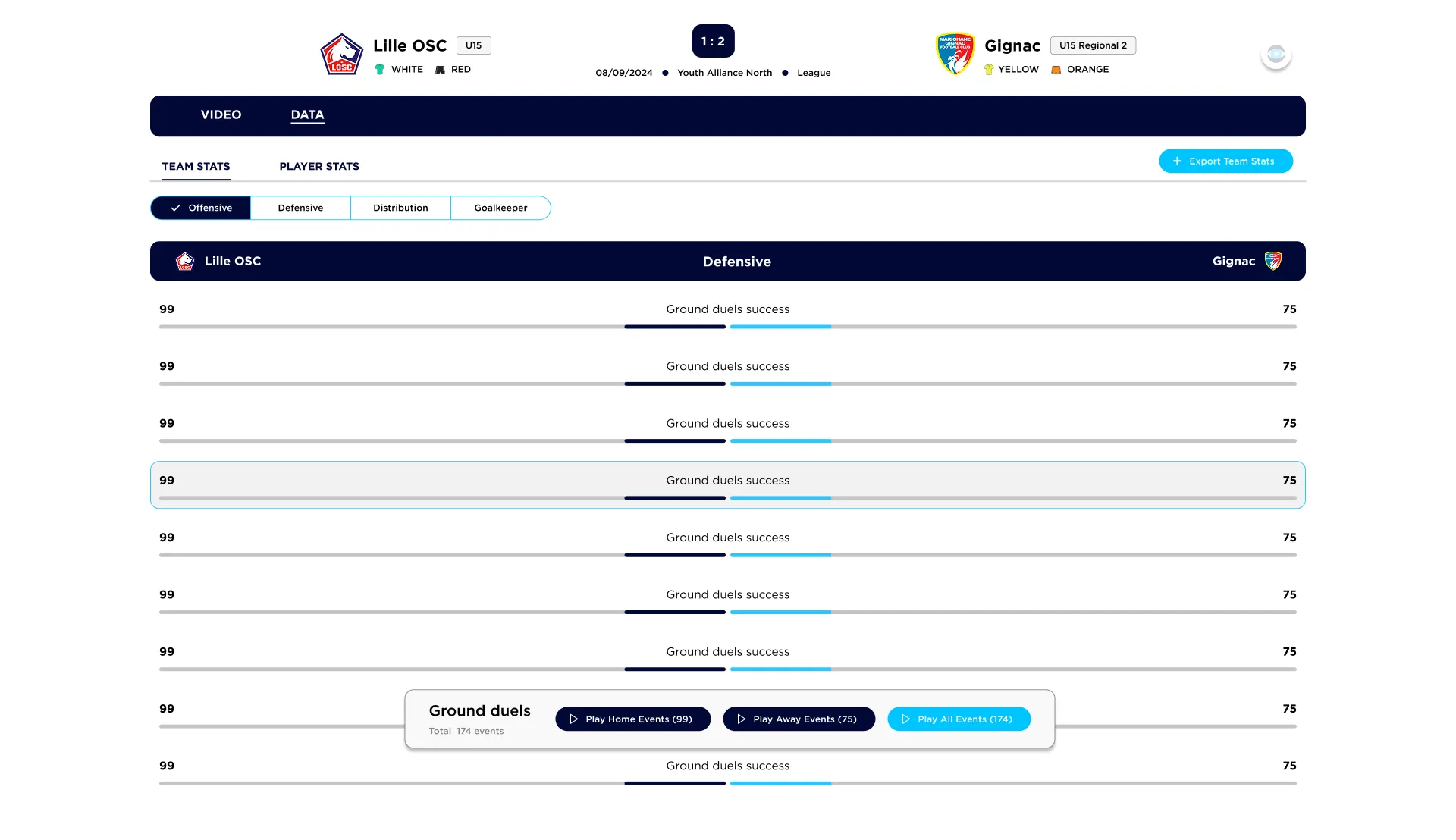The width and height of the screenshot is (1456, 840).
Task: Click the highlighted Ground duels success row
Action: (x=728, y=485)
